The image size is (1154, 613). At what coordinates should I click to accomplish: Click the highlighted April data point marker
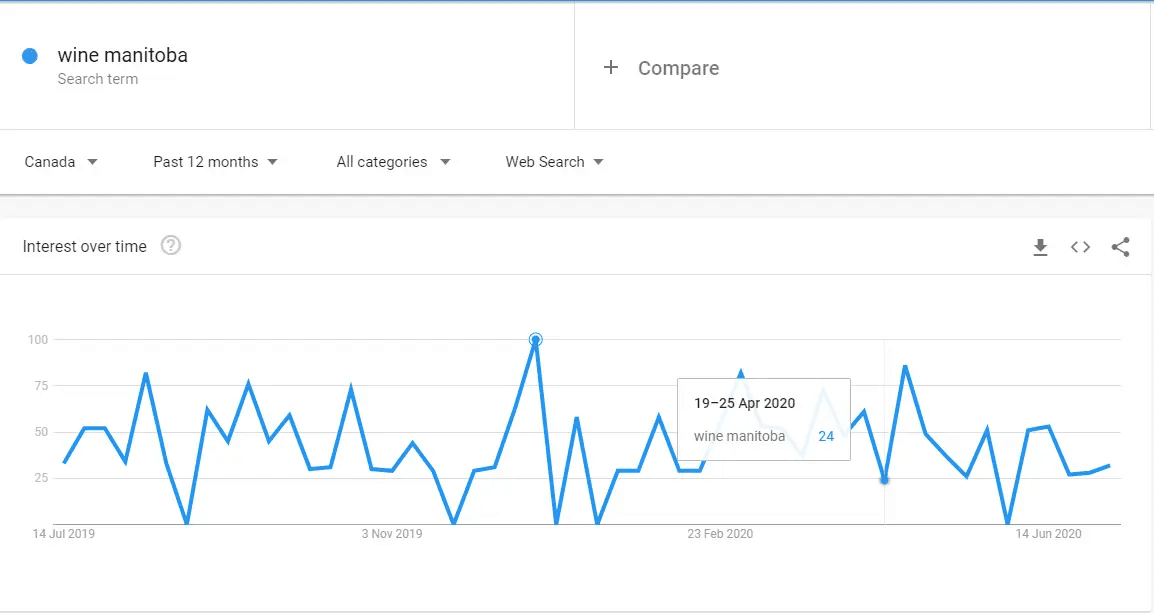pos(884,480)
